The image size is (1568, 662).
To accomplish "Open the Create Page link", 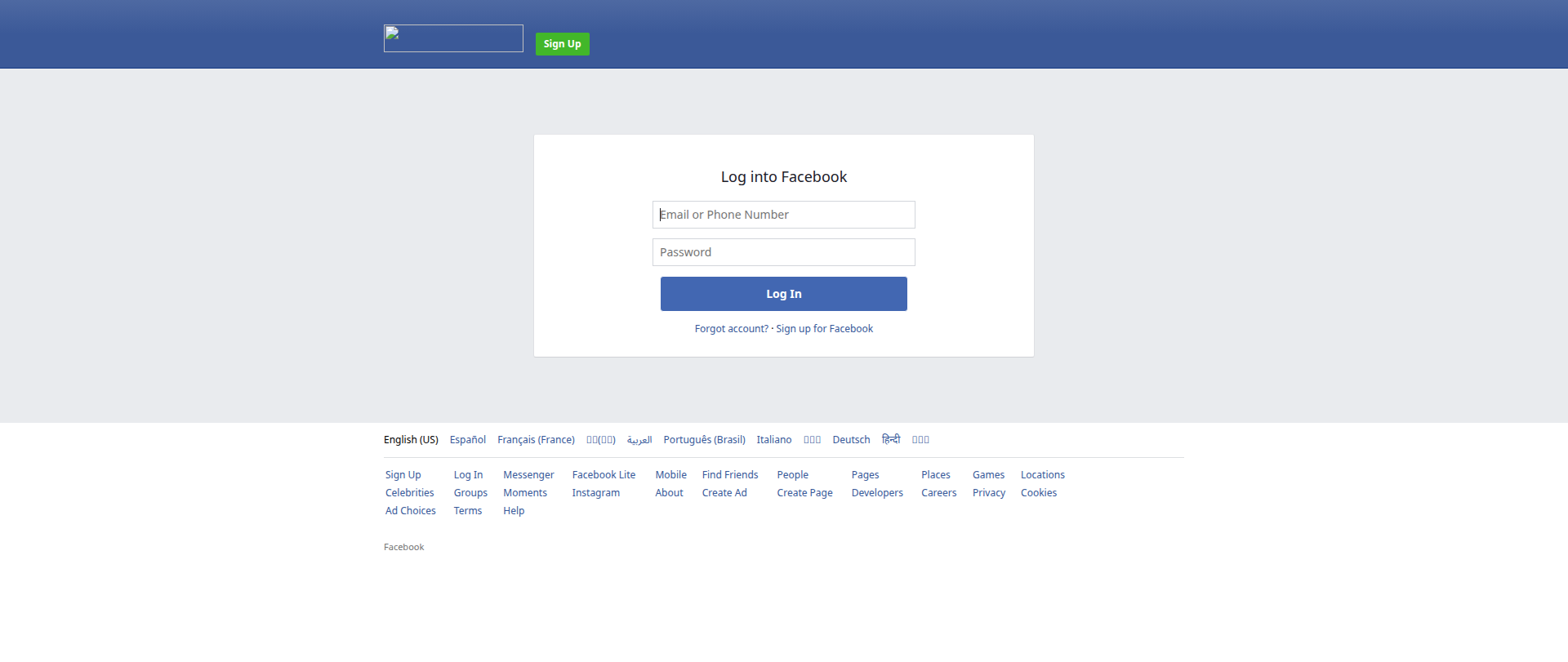I will [x=804, y=493].
